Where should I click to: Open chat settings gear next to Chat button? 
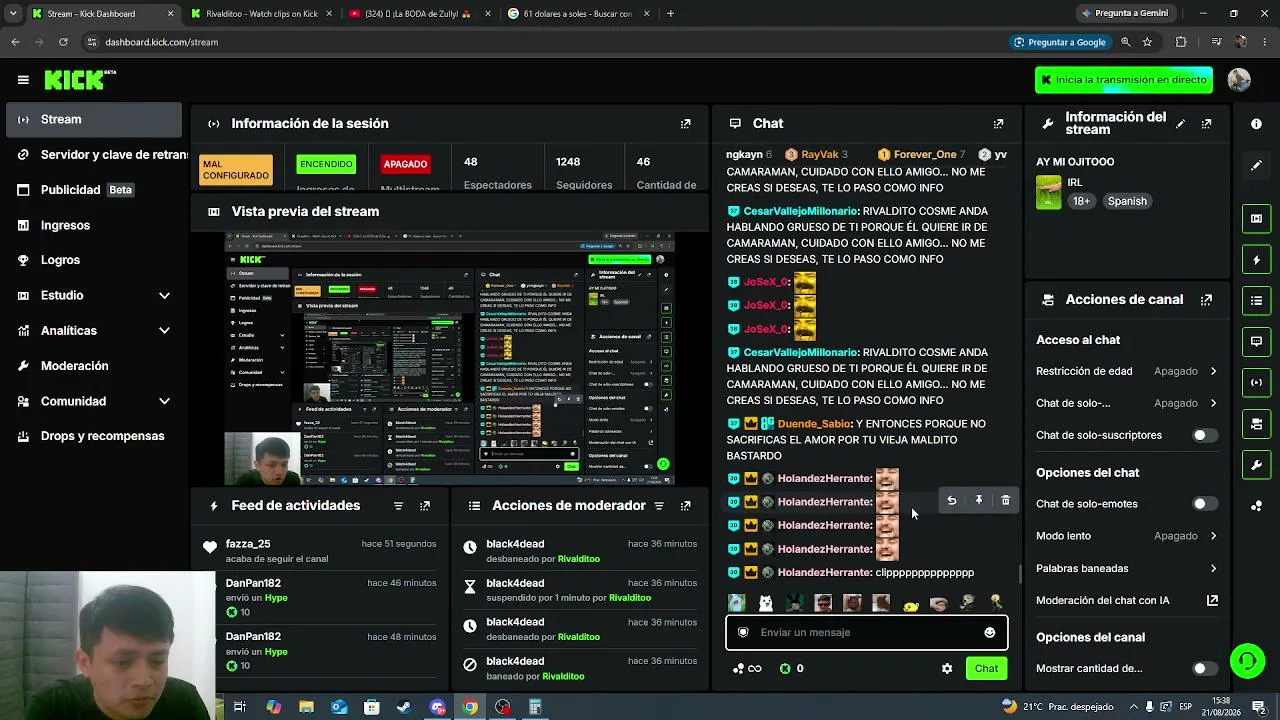coord(947,669)
